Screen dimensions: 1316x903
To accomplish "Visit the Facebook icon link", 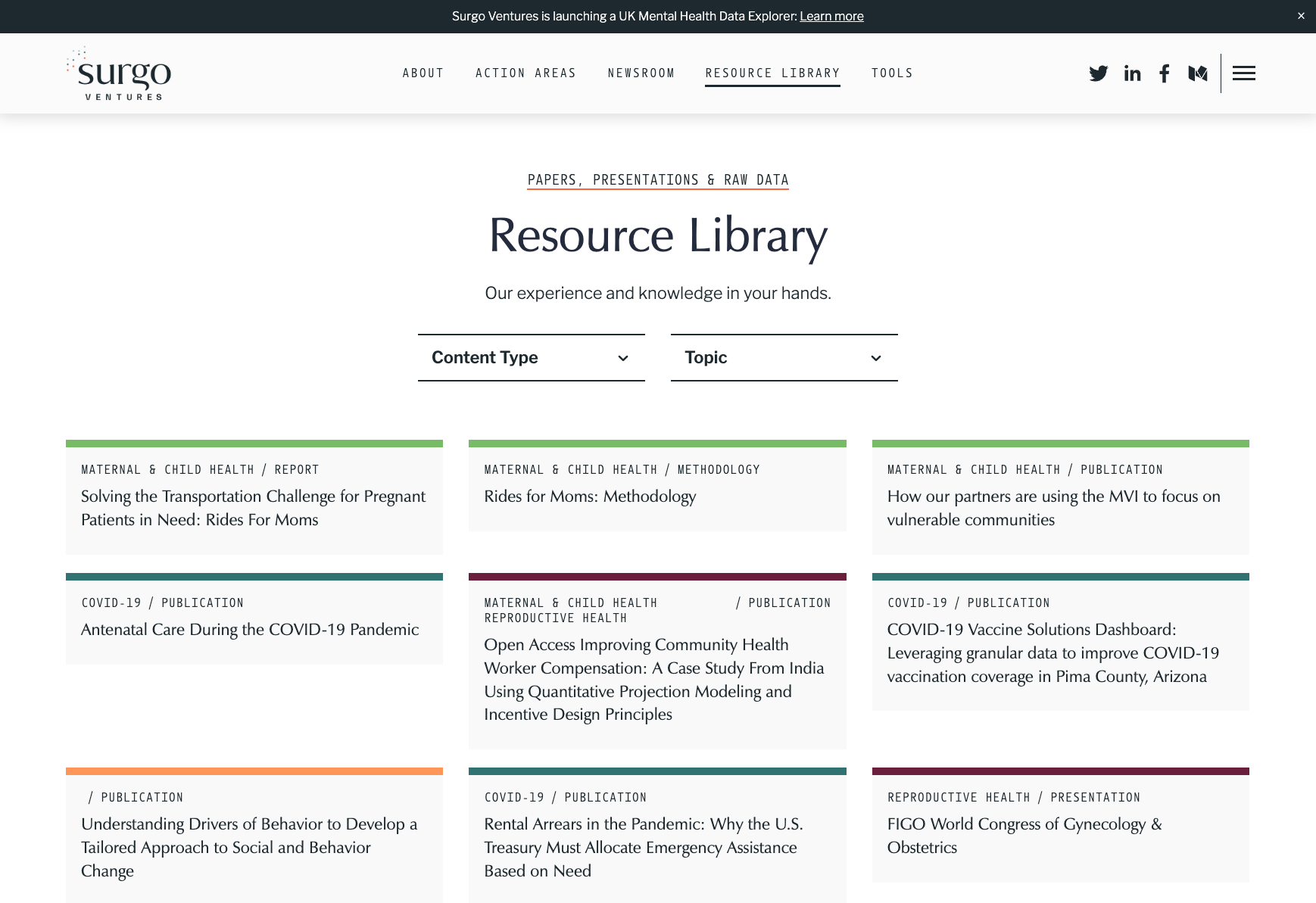I will (x=1165, y=73).
